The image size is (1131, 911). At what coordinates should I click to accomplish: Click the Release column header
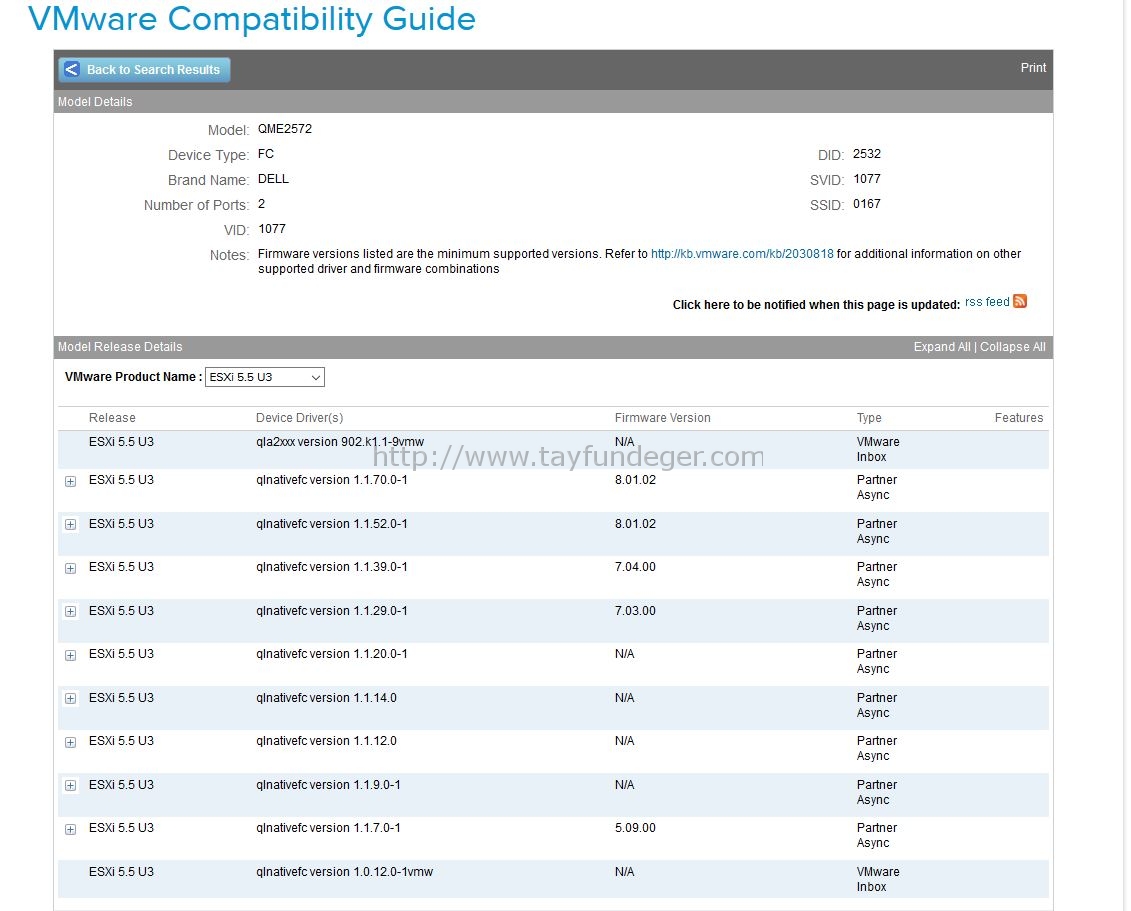pos(112,418)
